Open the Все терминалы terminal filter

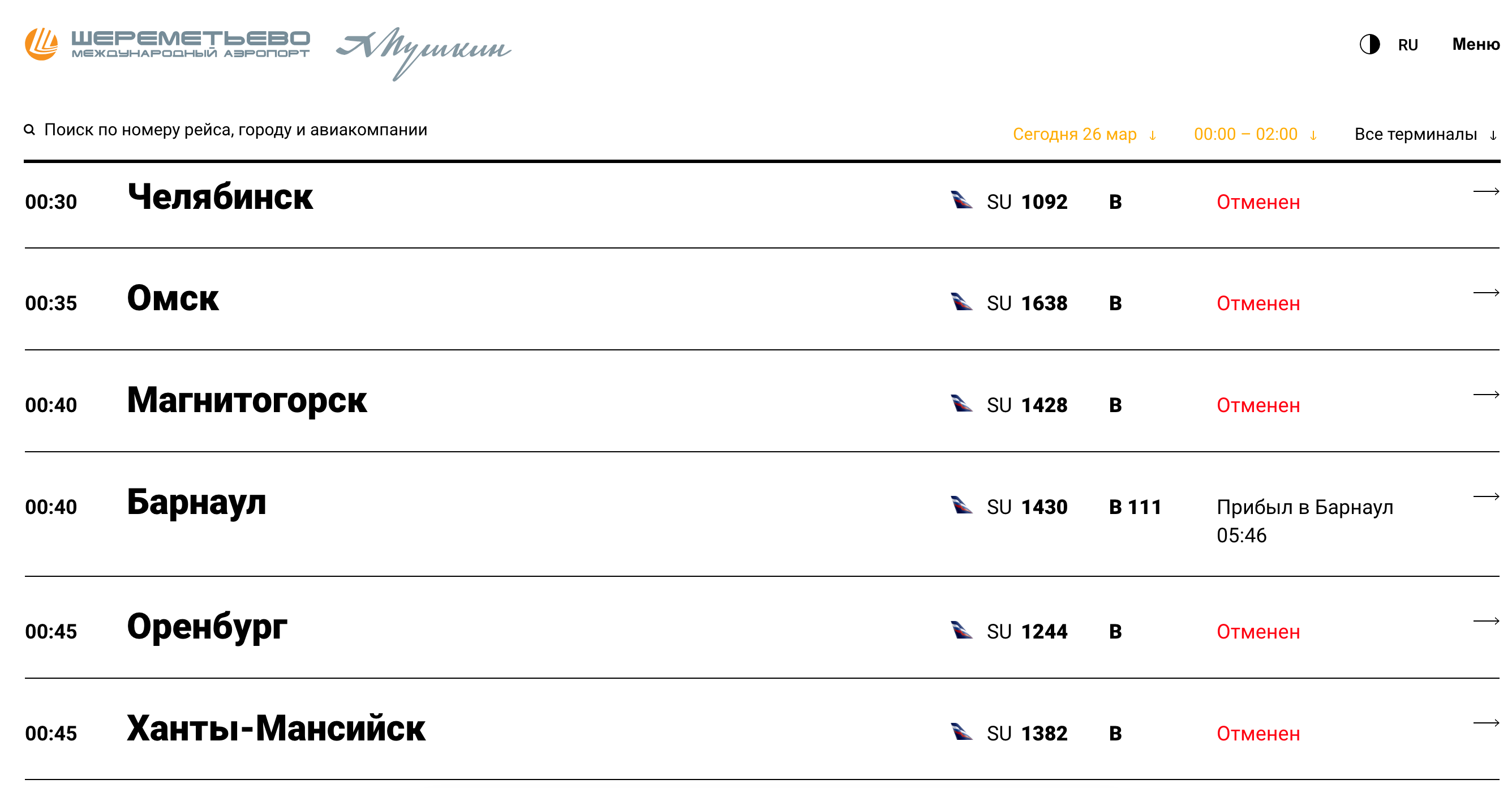point(1424,135)
